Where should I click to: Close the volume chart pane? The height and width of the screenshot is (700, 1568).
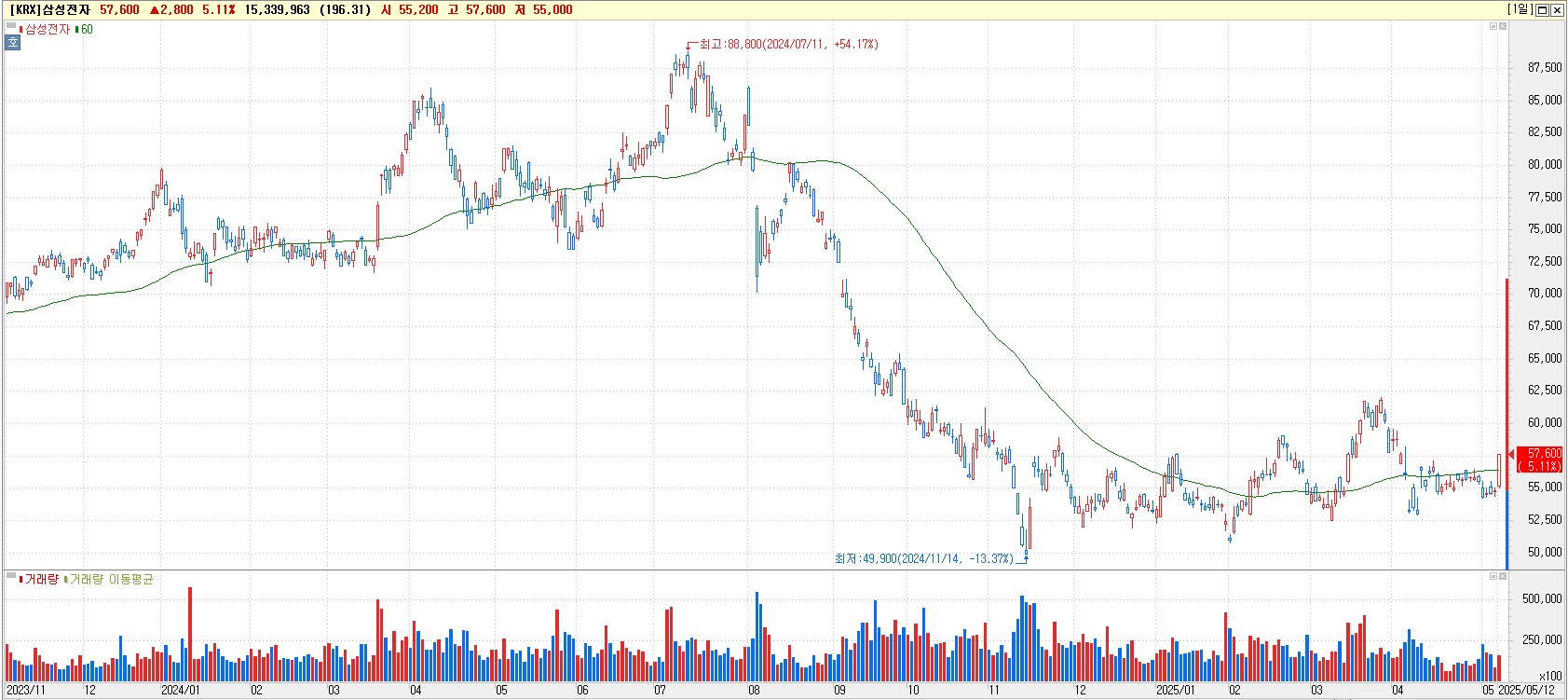tap(1502, 576)
